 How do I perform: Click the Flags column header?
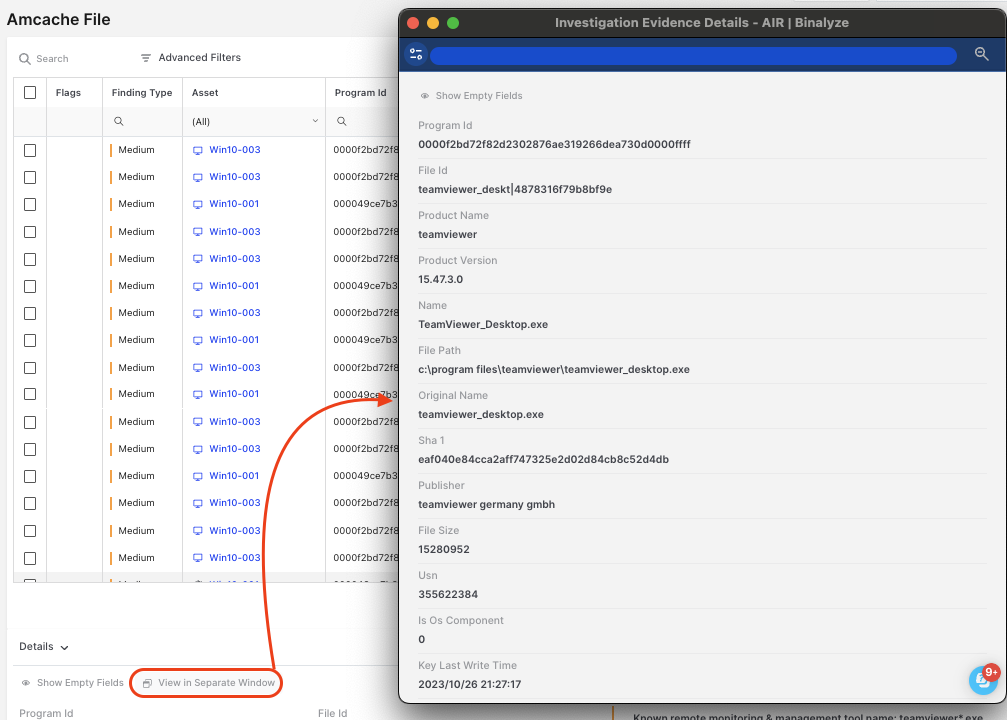coord(71,91)
